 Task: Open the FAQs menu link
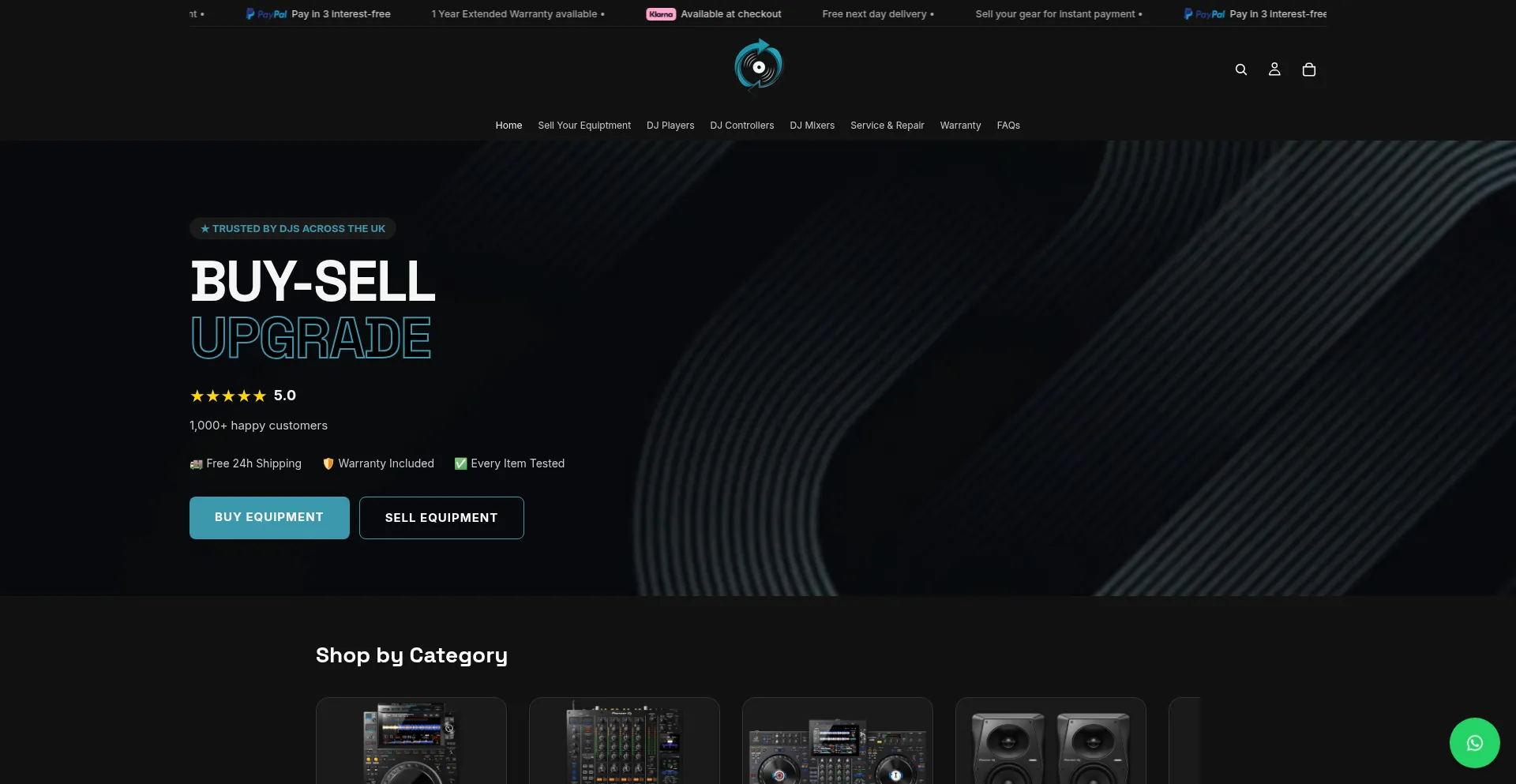click(1008, 126)
